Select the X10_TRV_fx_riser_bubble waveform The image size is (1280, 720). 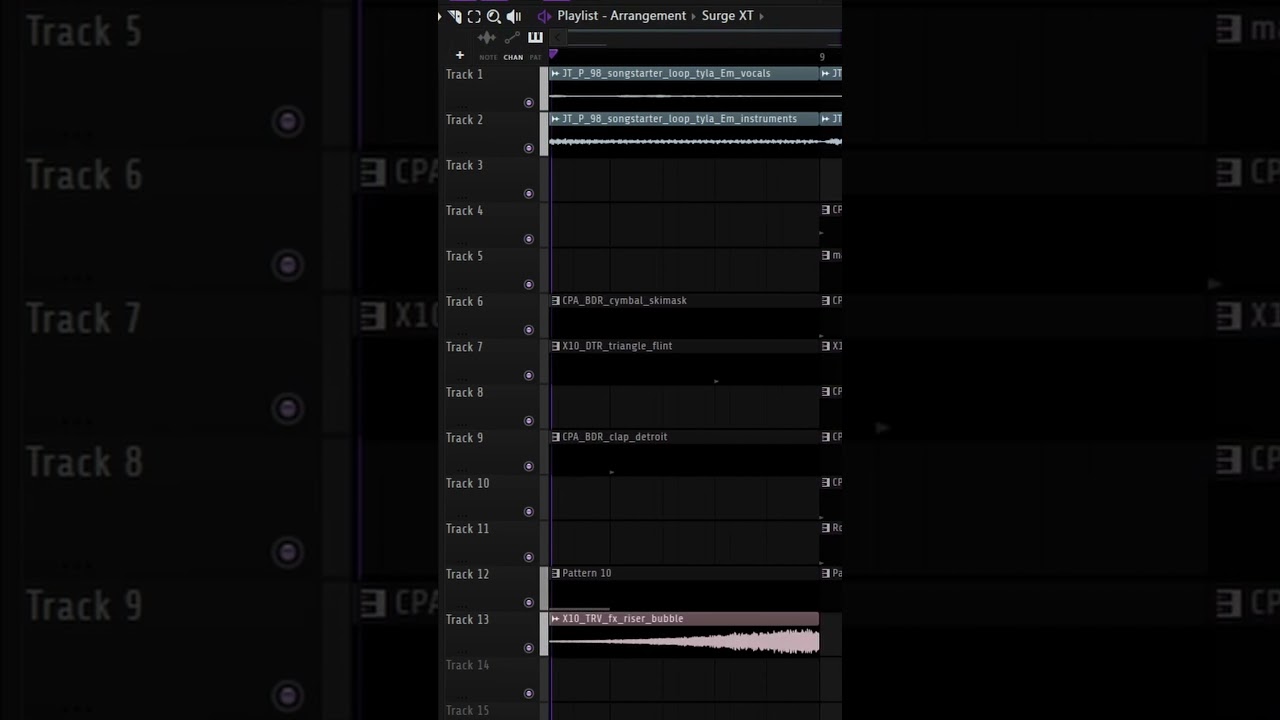684,641
